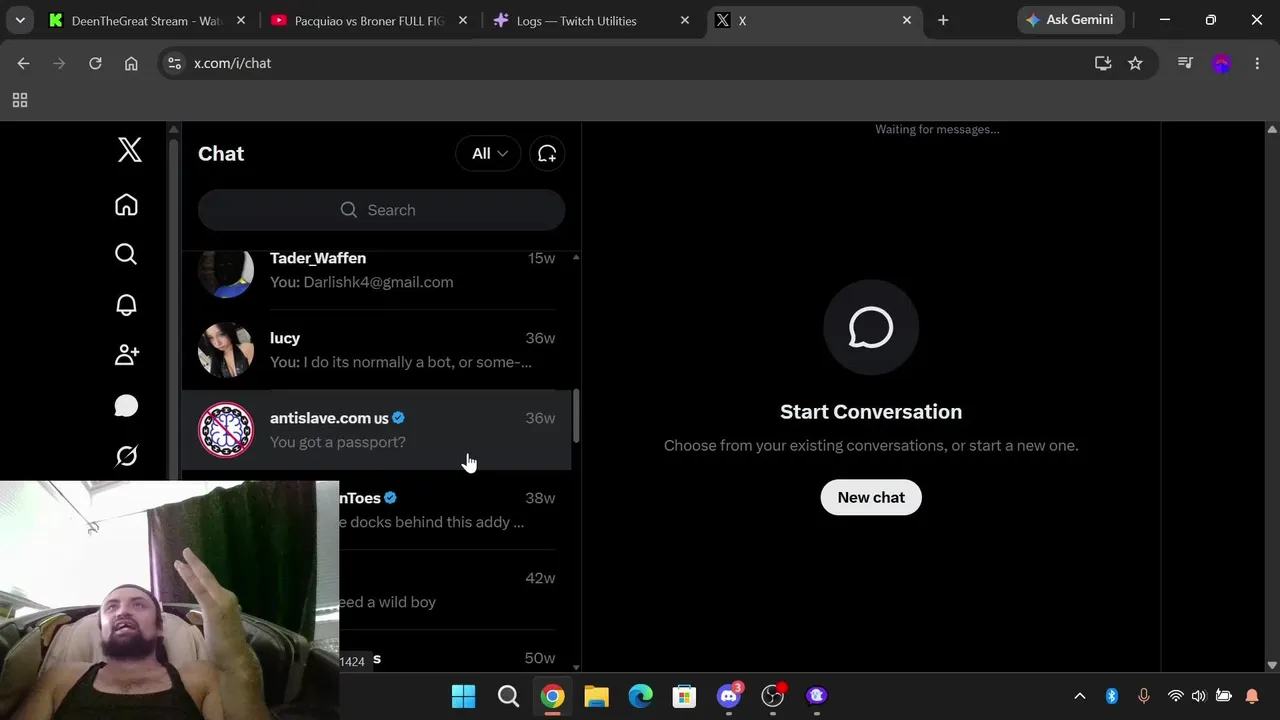Viewport: 1280px width, 720px height.
Task: Open Bluetooth settings in system tray
Action: pyautogui.click(x=1111, y=696)
